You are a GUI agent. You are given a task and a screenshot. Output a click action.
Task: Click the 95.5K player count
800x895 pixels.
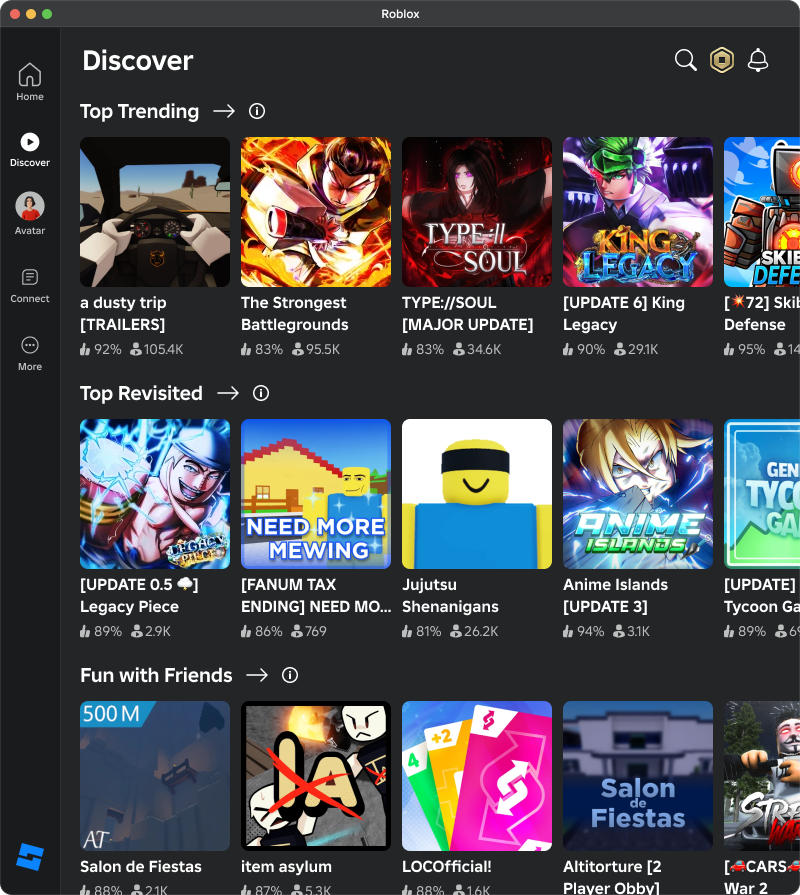pyautogui.click(x=316, y=349)
